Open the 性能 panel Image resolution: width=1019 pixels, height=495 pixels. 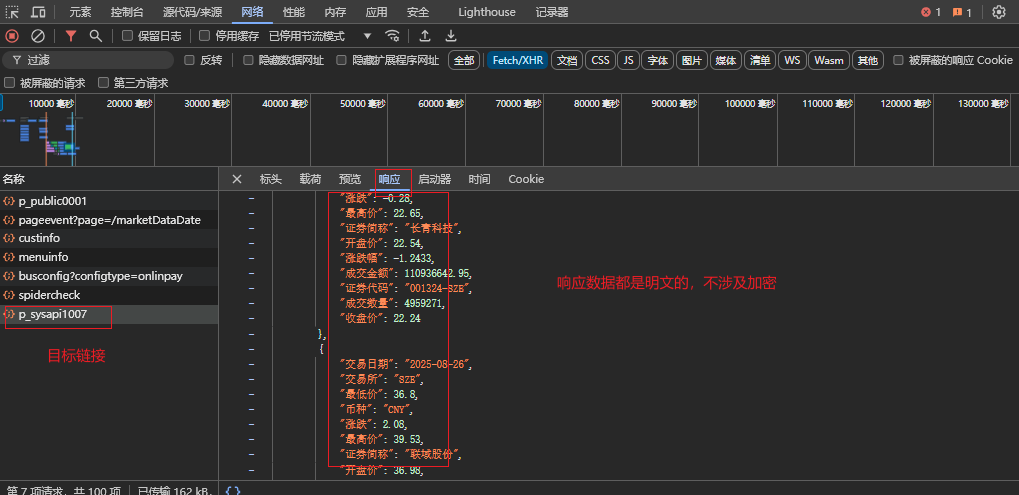pyautogui.click(x=294, y=12)
